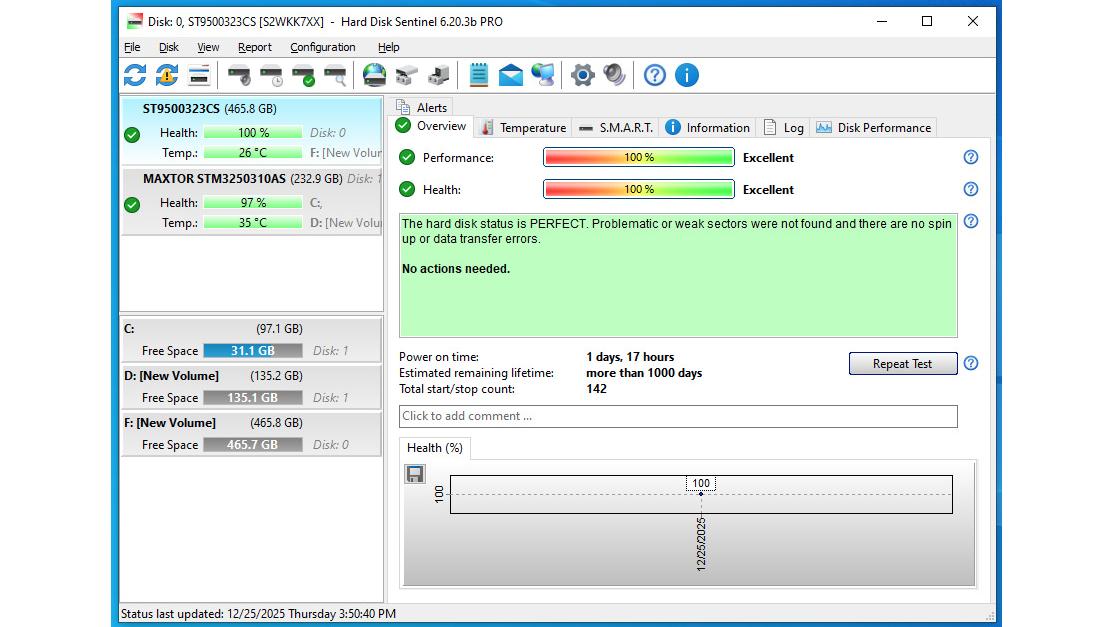Click the speaker sound toolbar icon

coord(614,75)
